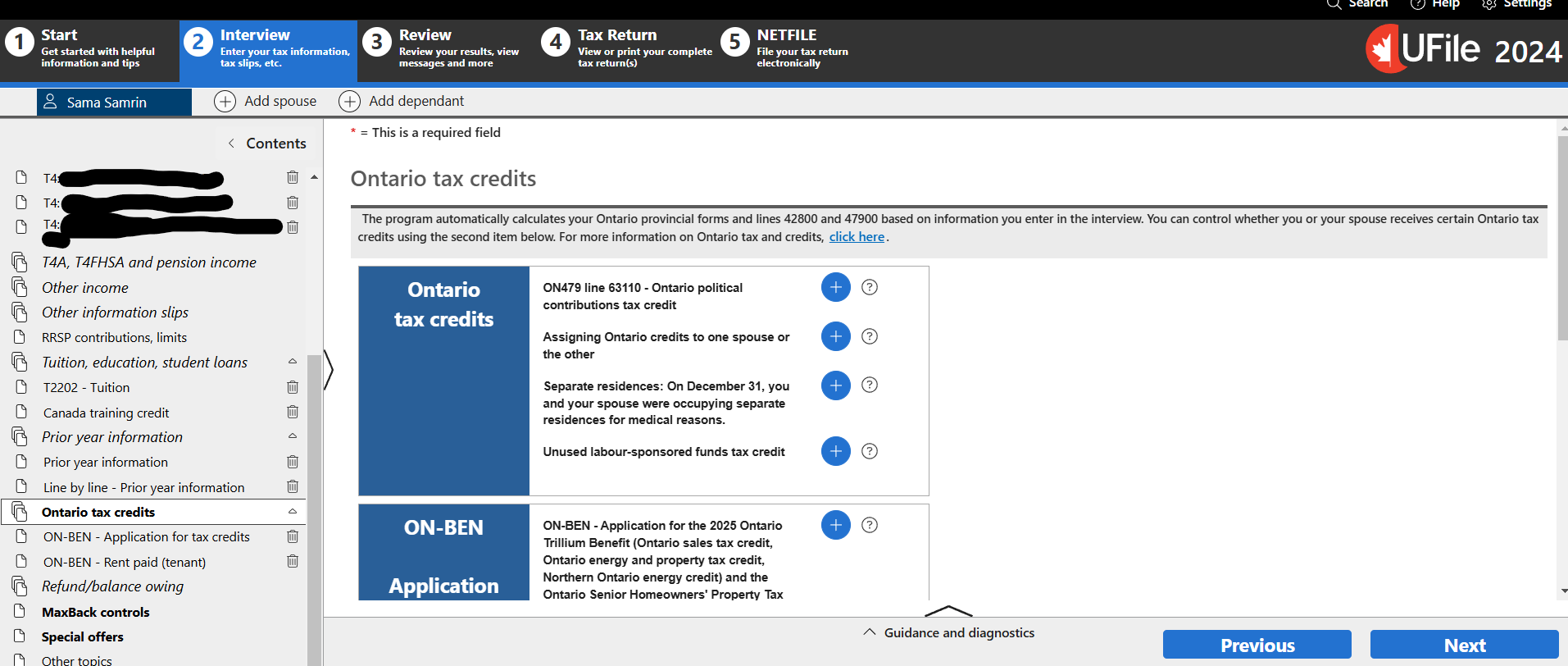Click the Add spouse plus icon
The width and height of the screenshot is (1568, 666).
click(225, 101)
